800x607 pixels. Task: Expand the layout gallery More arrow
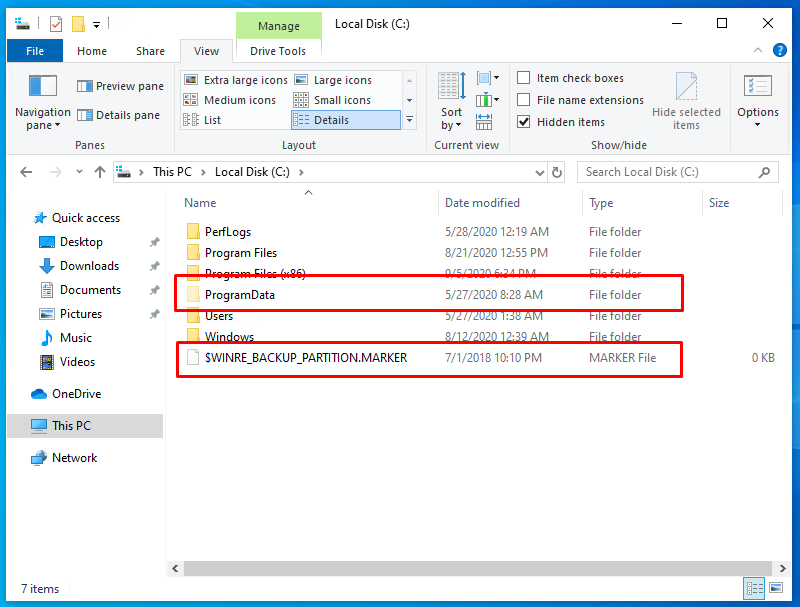tap(409, 120)
